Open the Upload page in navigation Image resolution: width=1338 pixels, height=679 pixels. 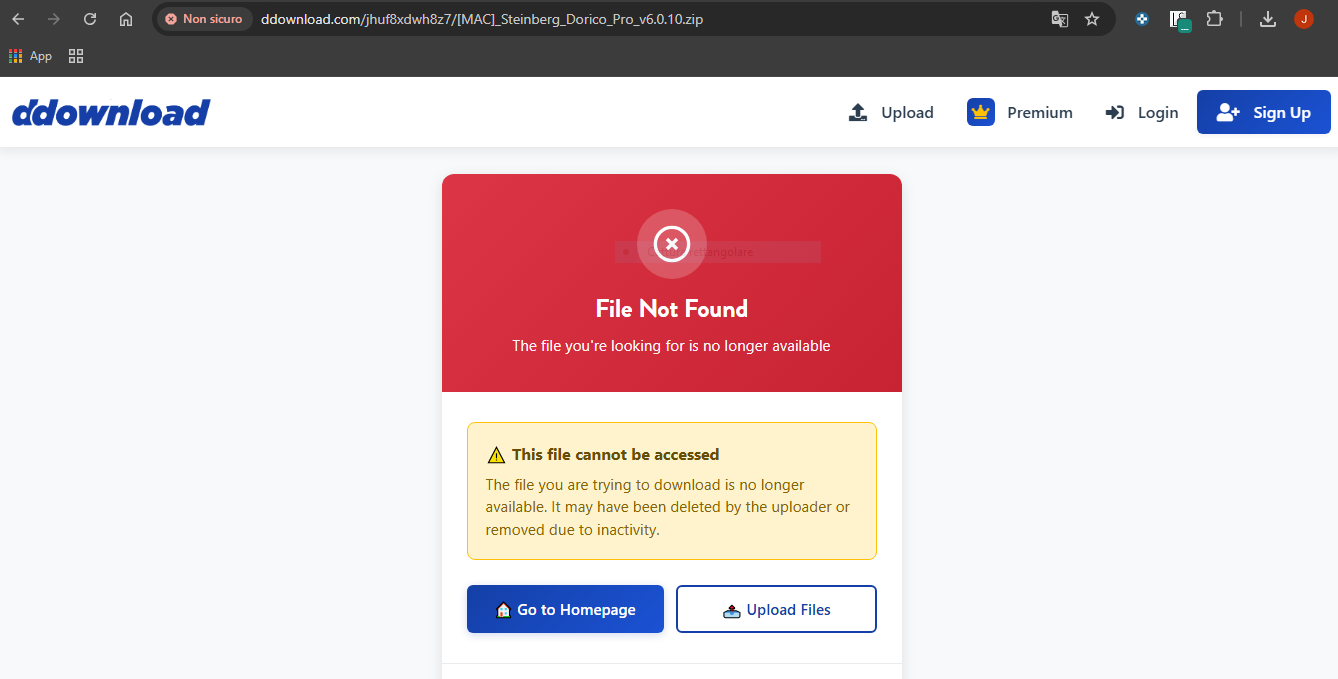click(x=891, y=112)
